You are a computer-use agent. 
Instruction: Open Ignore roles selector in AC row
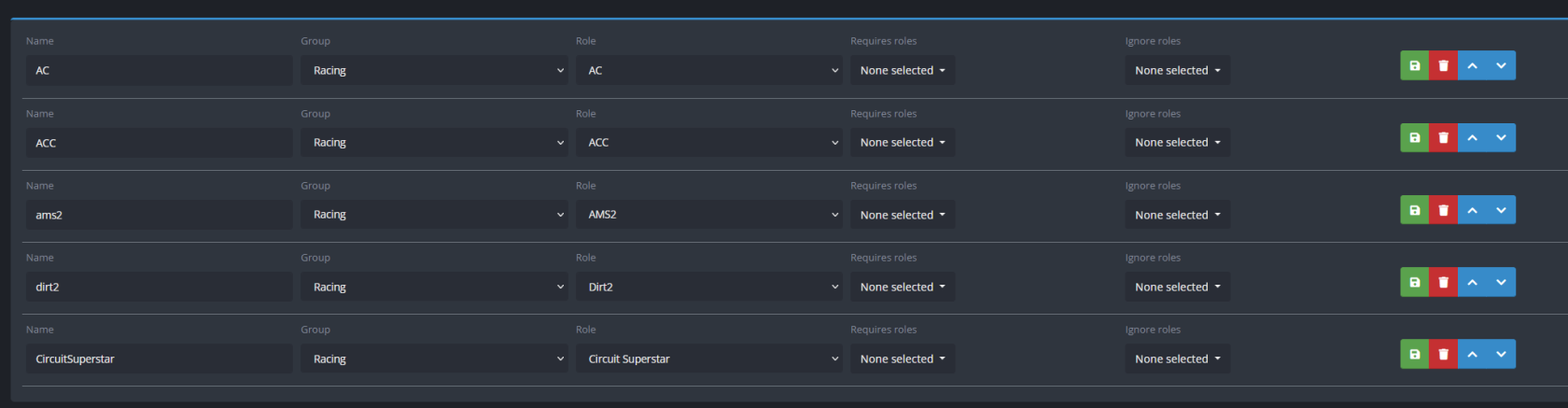1177,70
